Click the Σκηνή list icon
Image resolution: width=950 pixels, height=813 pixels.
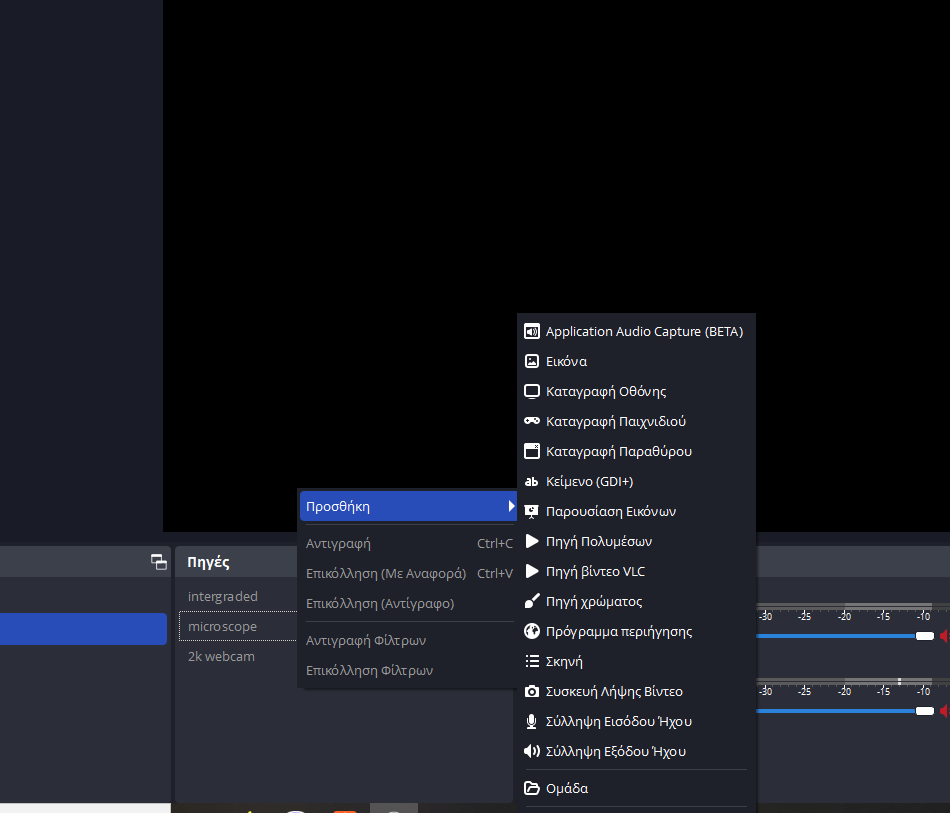[531, 661]
